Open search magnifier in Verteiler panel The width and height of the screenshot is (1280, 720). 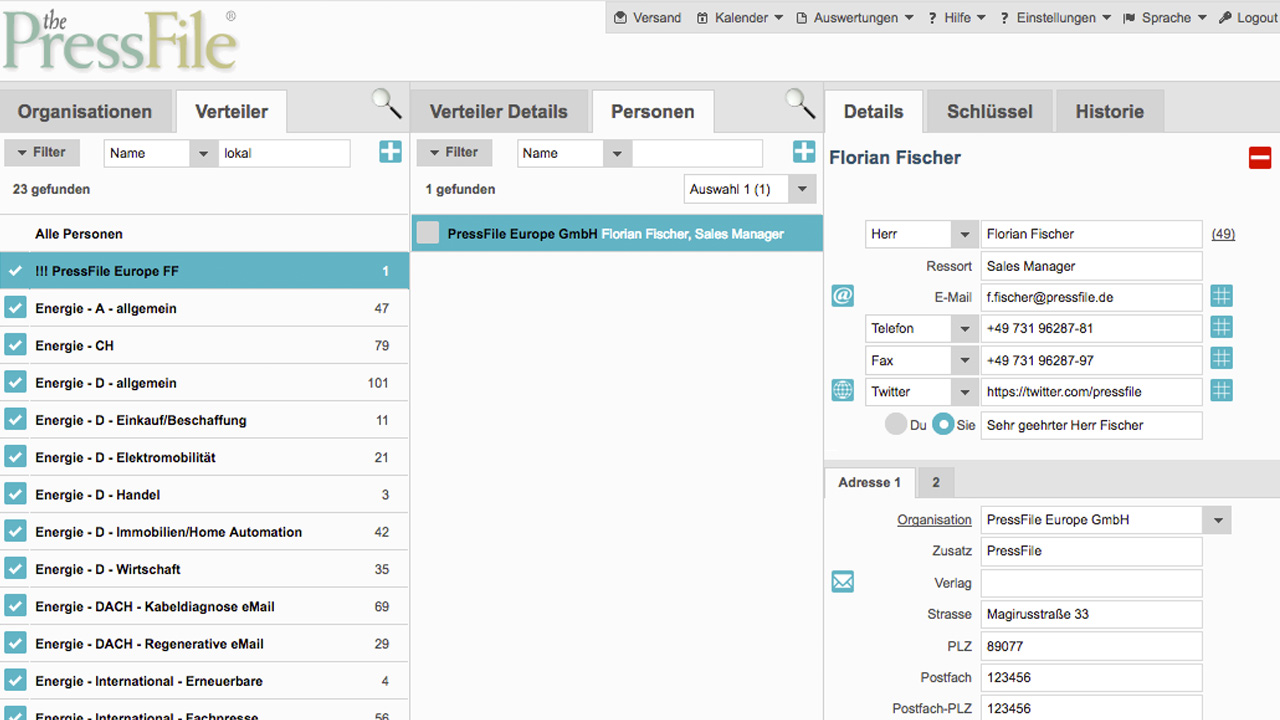(x=386, y=103)
